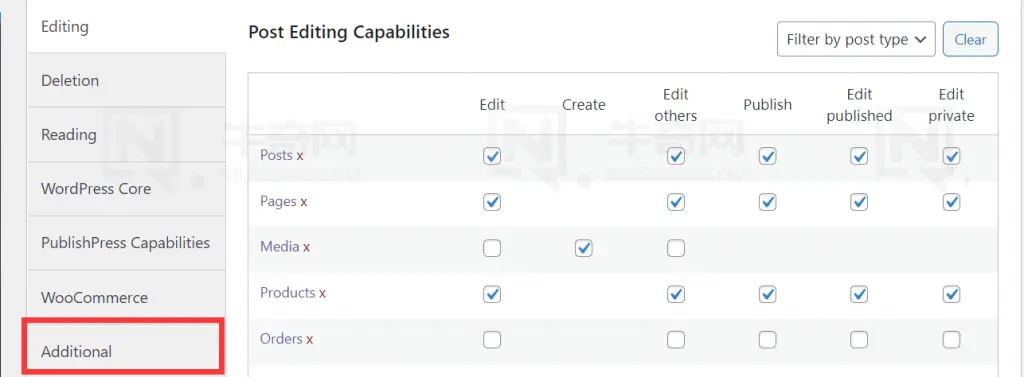Disable Edit published for Pages
The width and height of the screenshot is (1024, 377).
[x=859, y=202]
